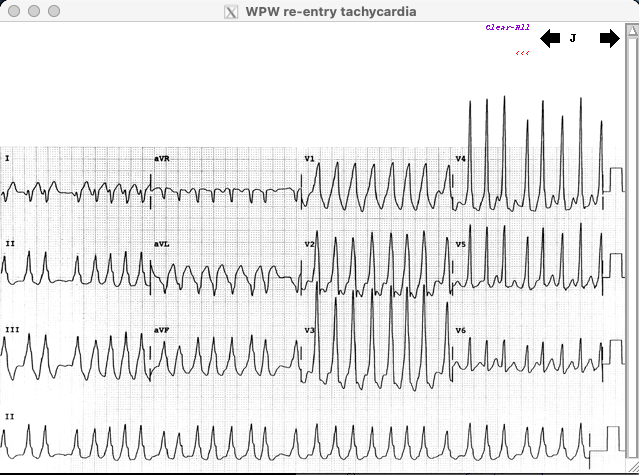Screen dimensions: 639x475
Task: Click the vertical scrollbar track
Action: coord(631,250)
